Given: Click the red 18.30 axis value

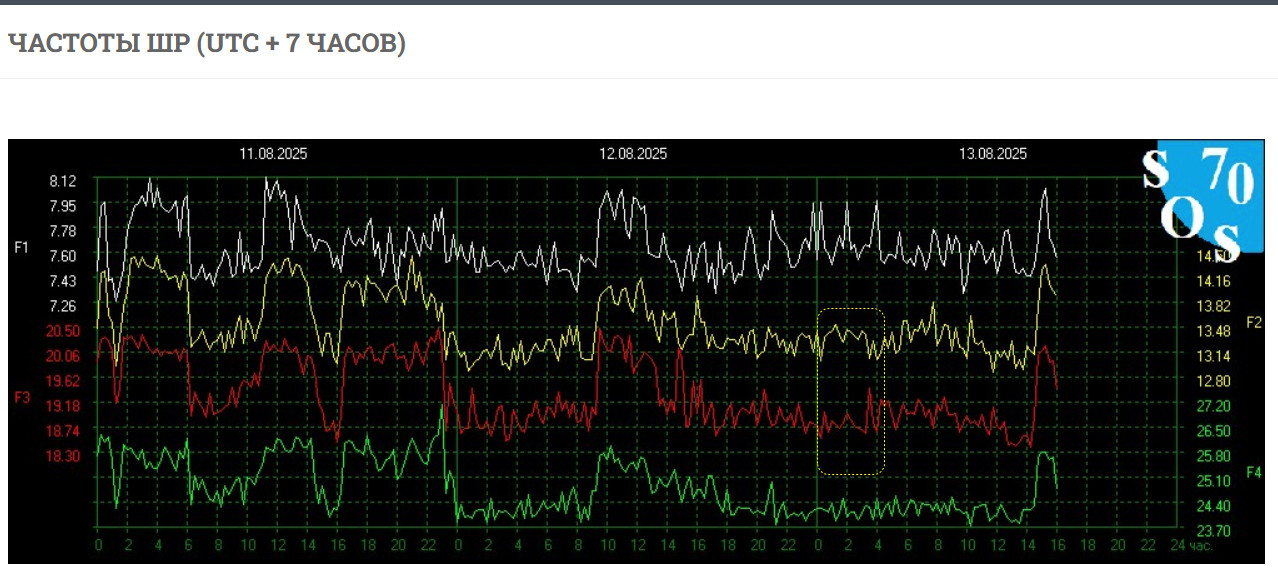Looking at the screenshot, I should pyautogui.click(x=62, y=455).
